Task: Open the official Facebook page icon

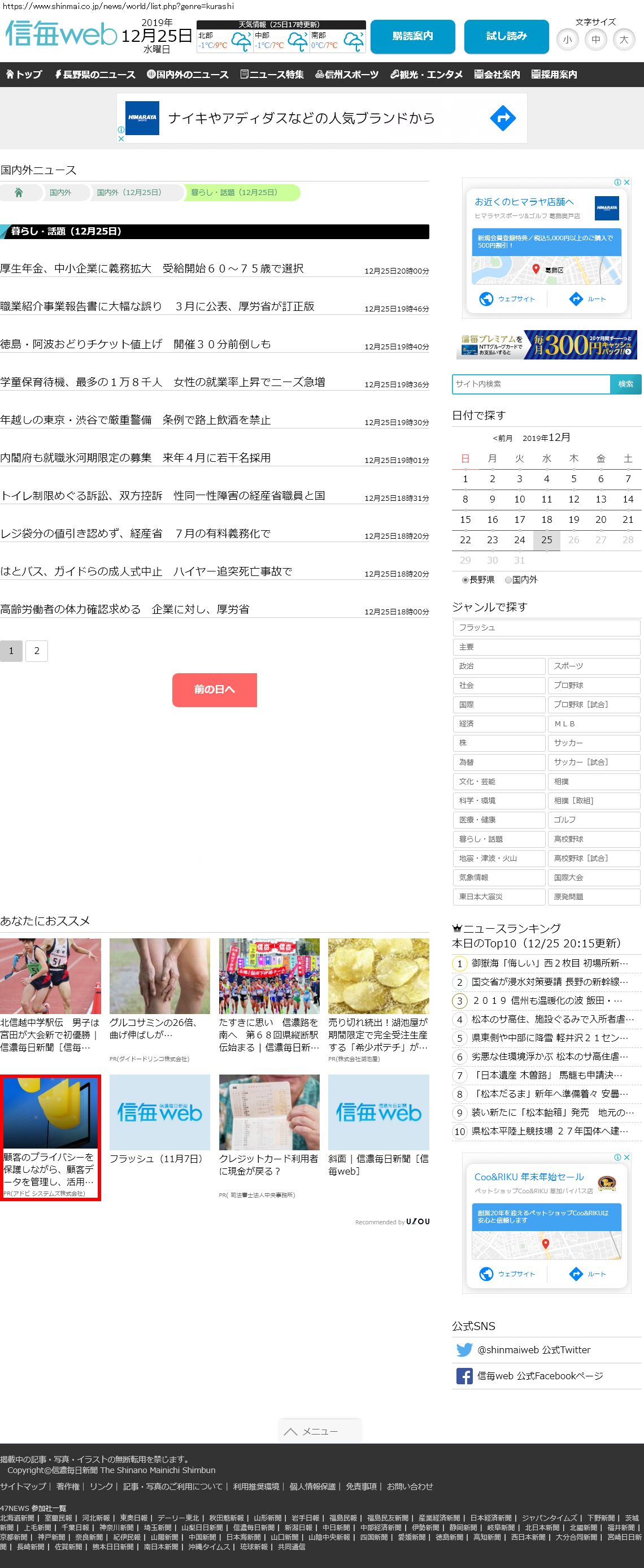Action: (464, 1376)
